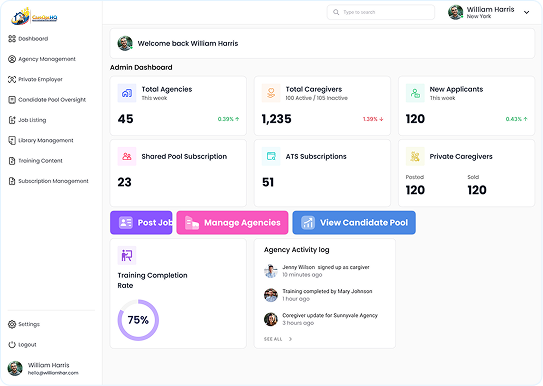Click the Dashboard grid icon in sidebar

[12, 38]
